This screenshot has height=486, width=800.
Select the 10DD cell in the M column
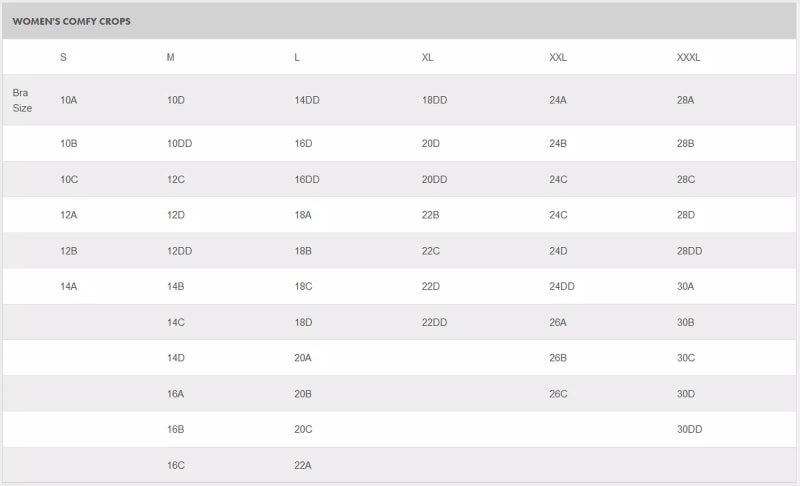pos(180,144)
